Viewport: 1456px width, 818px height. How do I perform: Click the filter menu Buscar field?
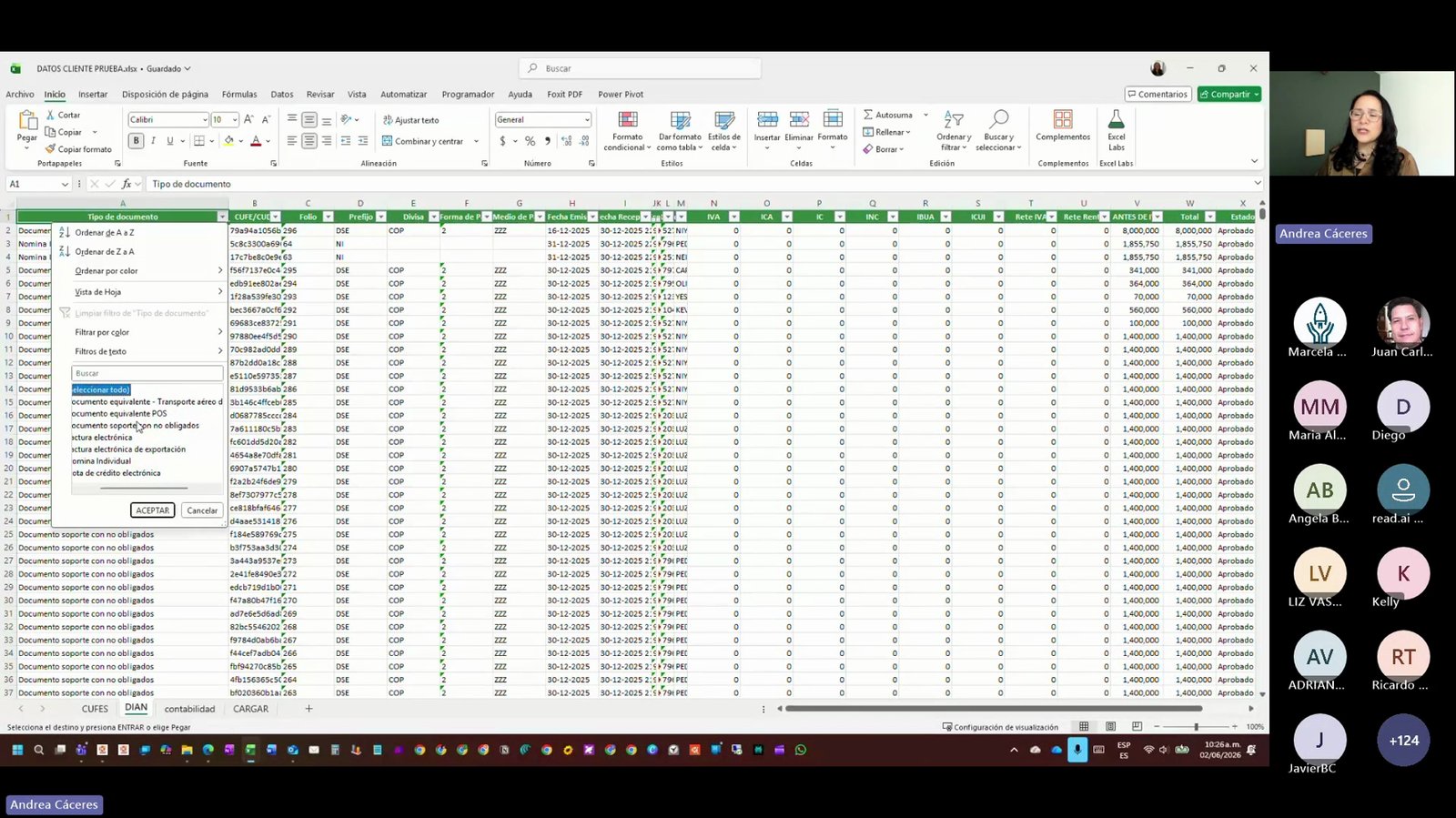(147, 373)
